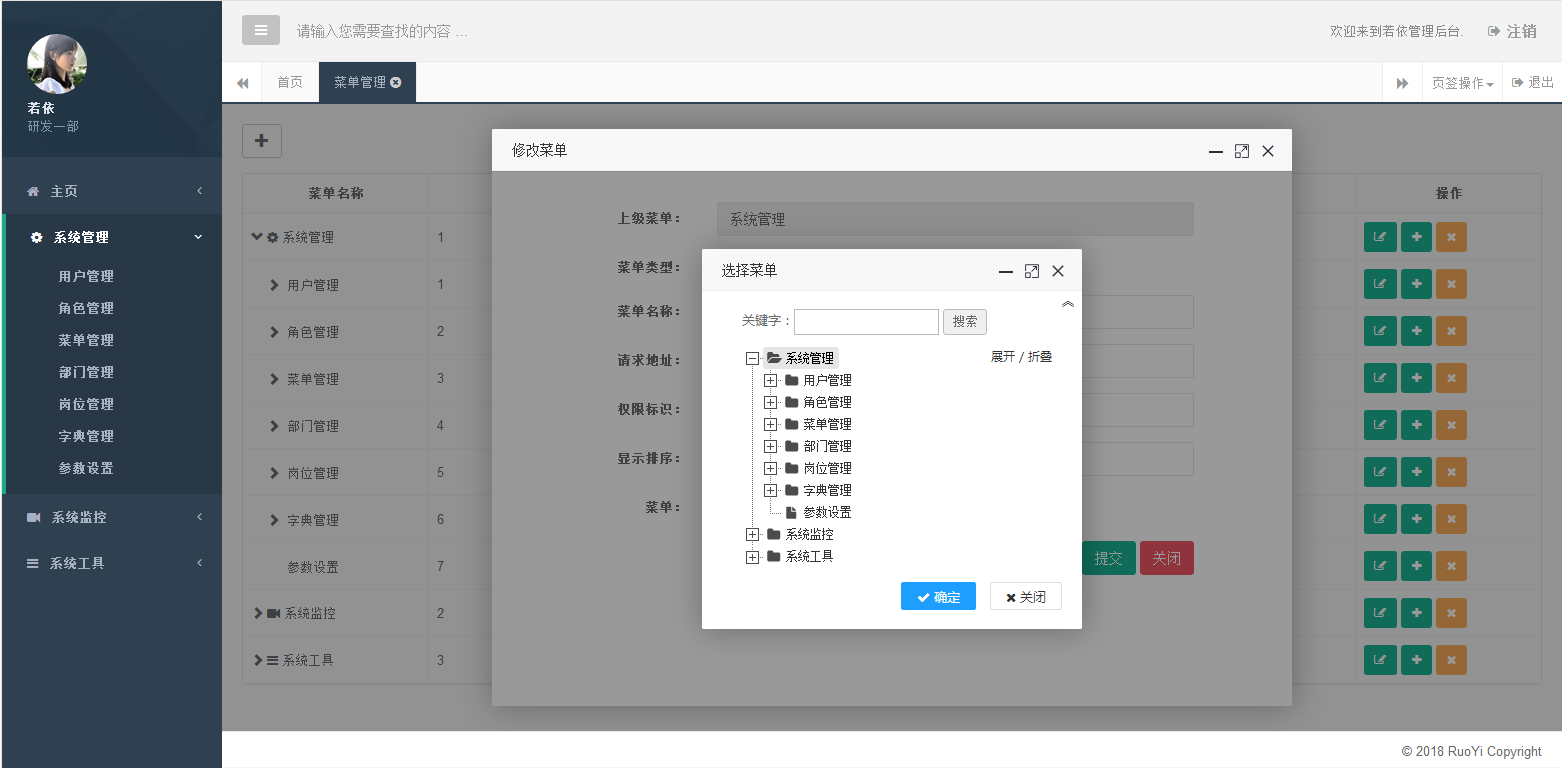Image resolution: width=1562 pixels, height=768 pixels.
Task: Click delete icon in 岗位管理 table row
Action: (x=1451, y=472)
